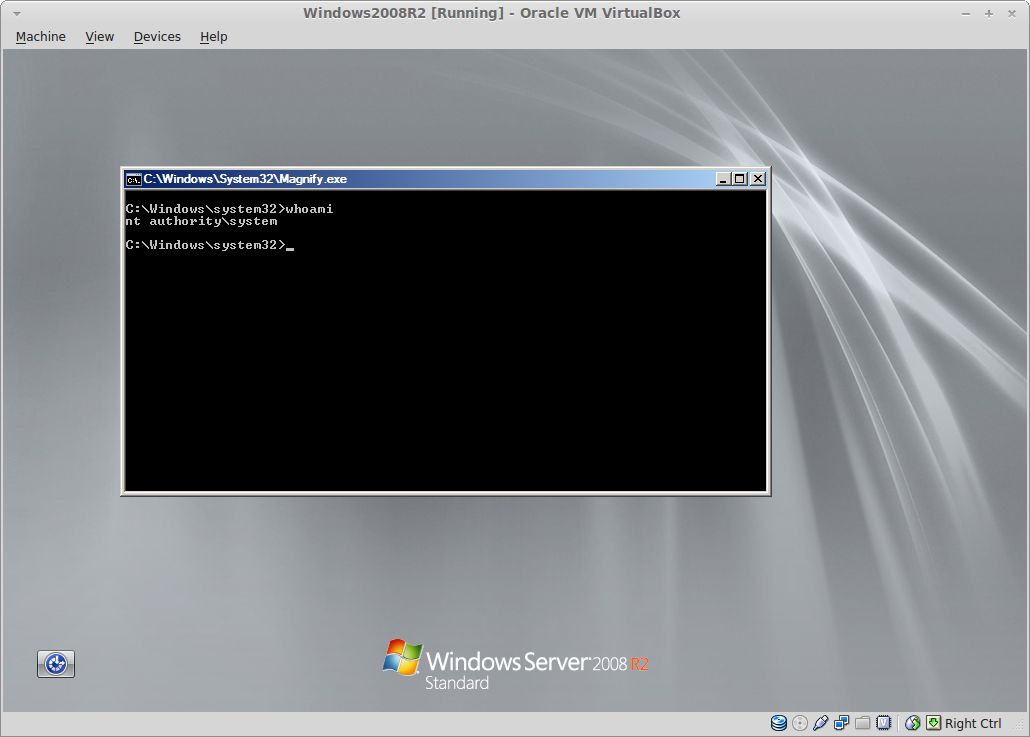The height and width of the screenshot is (737, 1030).
Task: Click the optical disc status icon
Action: click(799, 723)
